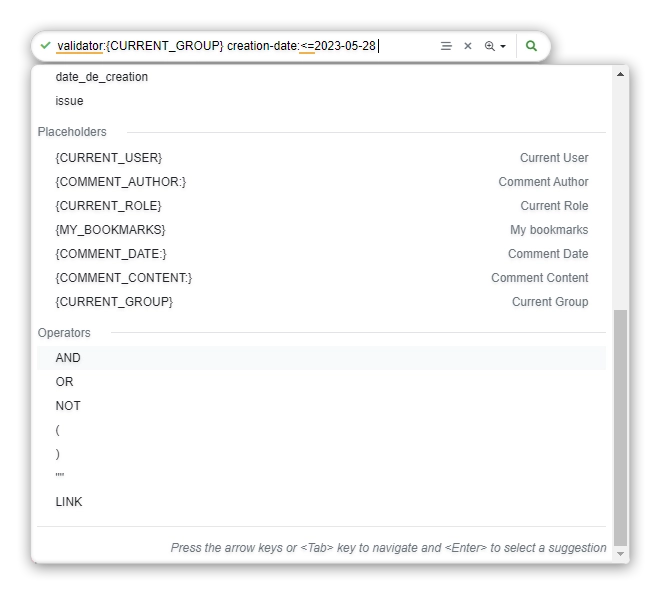Click the Current Role description label
This screenshot has height=594, width=660.
click(554, 206)
